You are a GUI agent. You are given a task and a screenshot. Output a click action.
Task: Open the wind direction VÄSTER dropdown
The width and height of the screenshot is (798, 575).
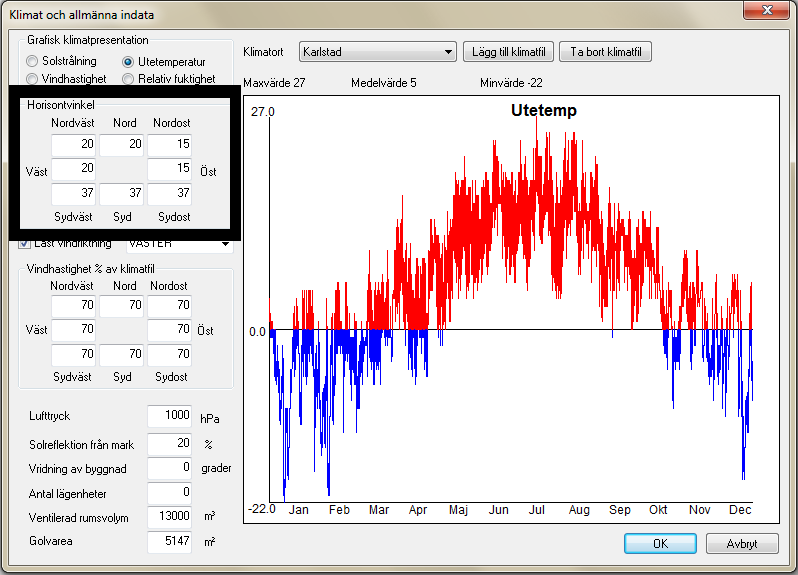[x=180, y=244]
